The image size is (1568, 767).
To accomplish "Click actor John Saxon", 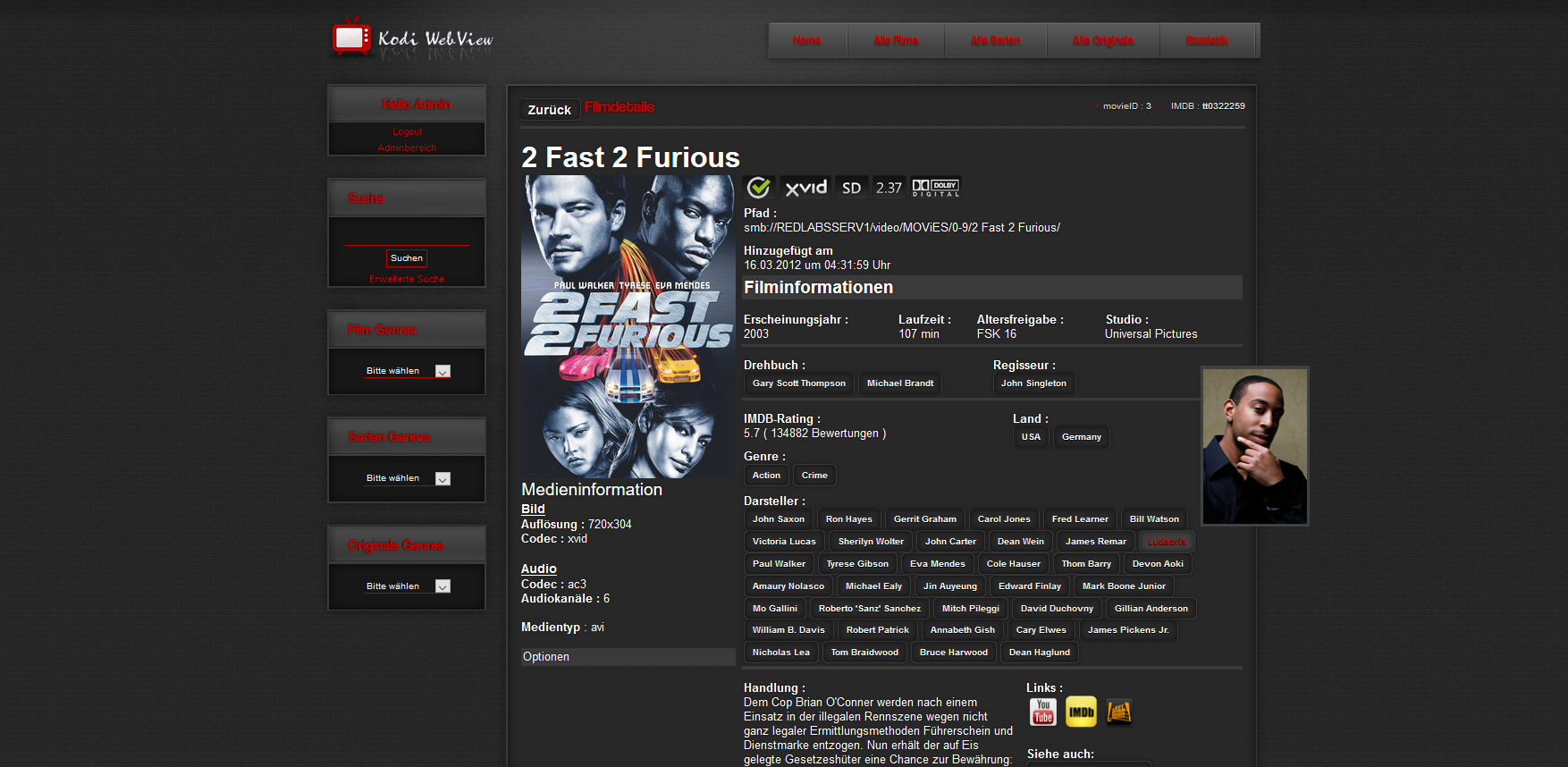I will click(x=779, y=519).
